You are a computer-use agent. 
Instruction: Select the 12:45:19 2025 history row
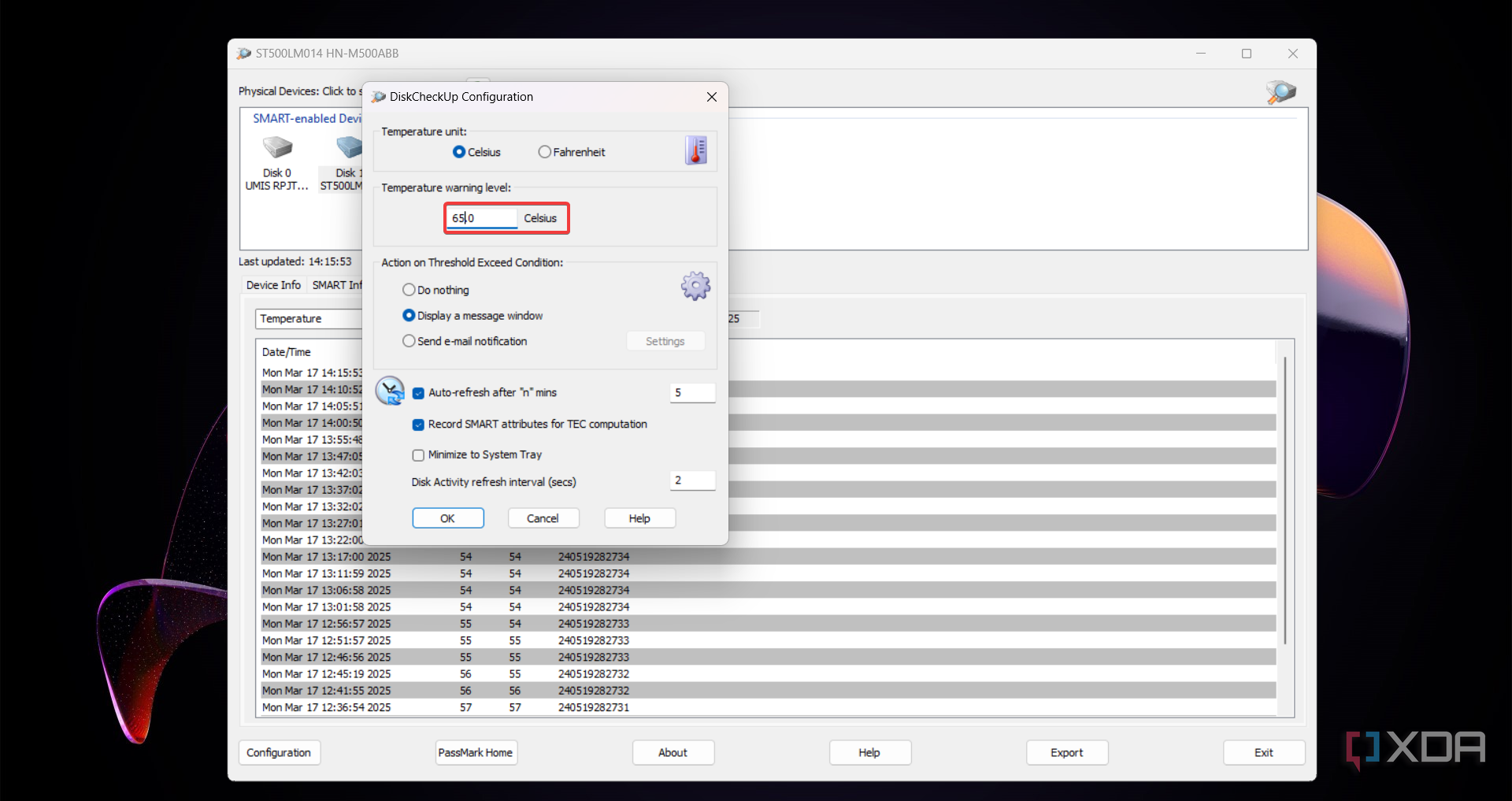point(768,674)
